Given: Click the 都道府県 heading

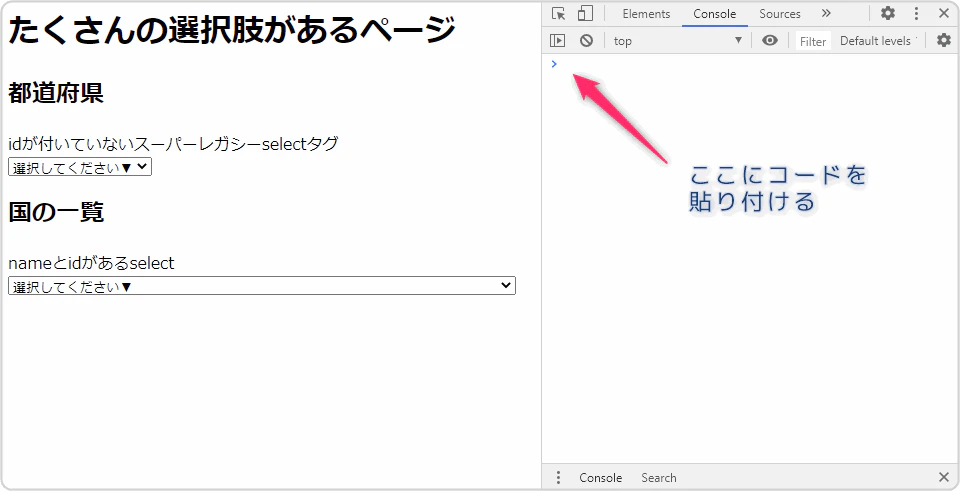Looking at the screenshot, I should pos(56,94).
